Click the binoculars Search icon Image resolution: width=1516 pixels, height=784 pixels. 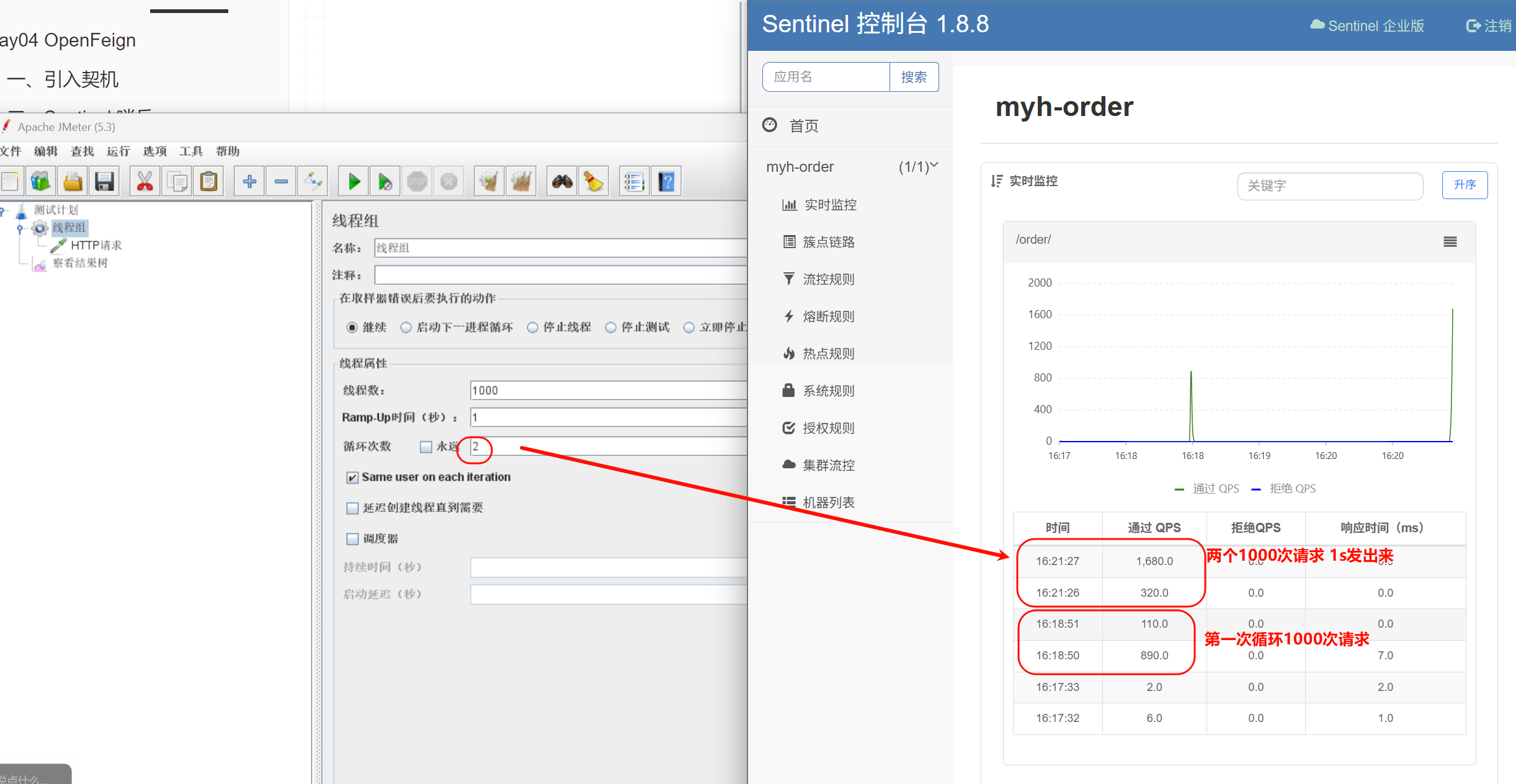coord(562,182)
